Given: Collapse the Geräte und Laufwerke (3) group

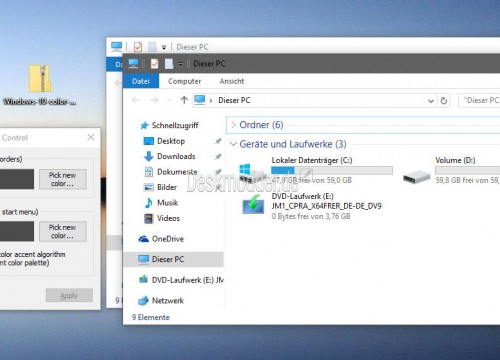Looking at the screenshot, I should [x=233, y=144].
